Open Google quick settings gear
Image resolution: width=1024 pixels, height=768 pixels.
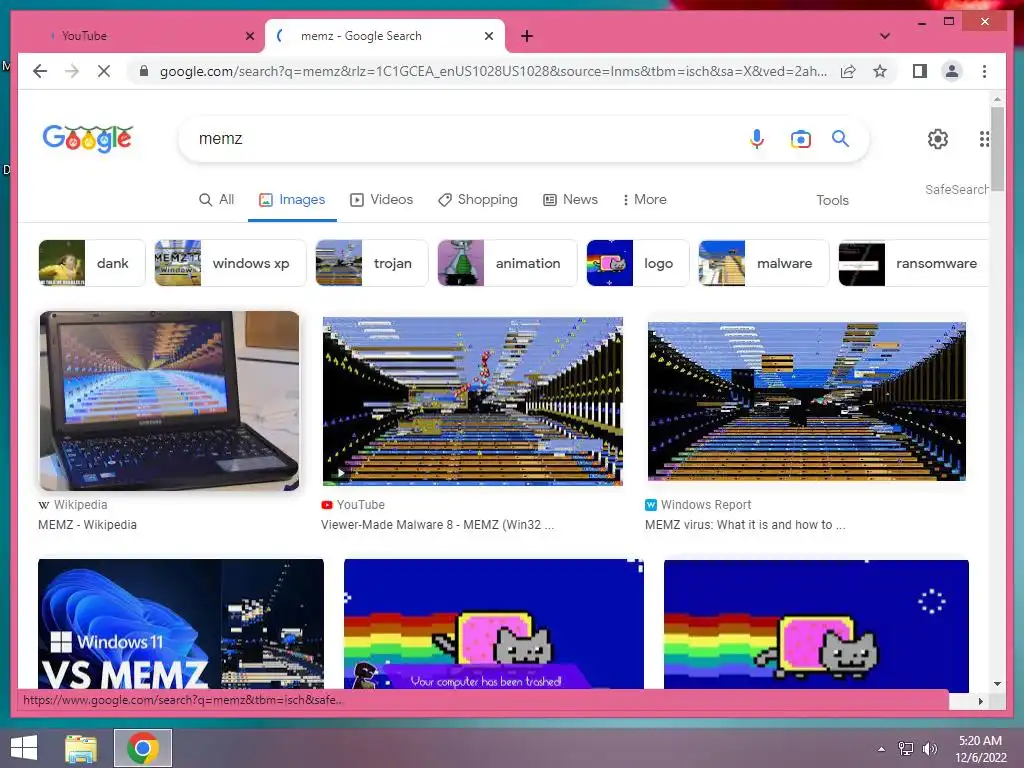(x=938, y=138)
